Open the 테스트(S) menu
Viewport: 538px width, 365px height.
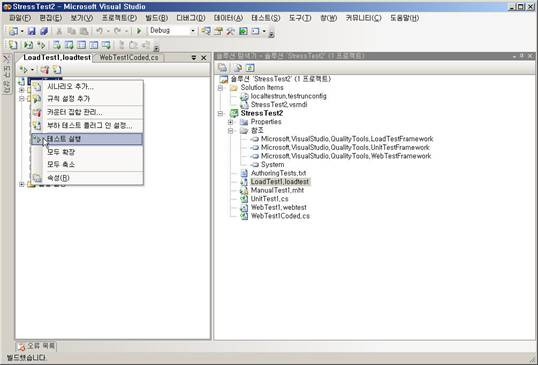click(x=266, y=18)
